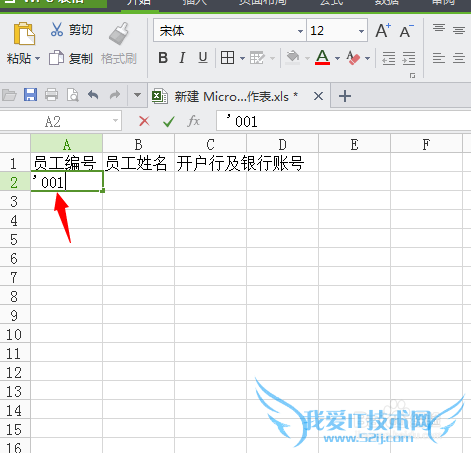Select column B header
This screenshot has width=471, height=453.
[138, 144]
